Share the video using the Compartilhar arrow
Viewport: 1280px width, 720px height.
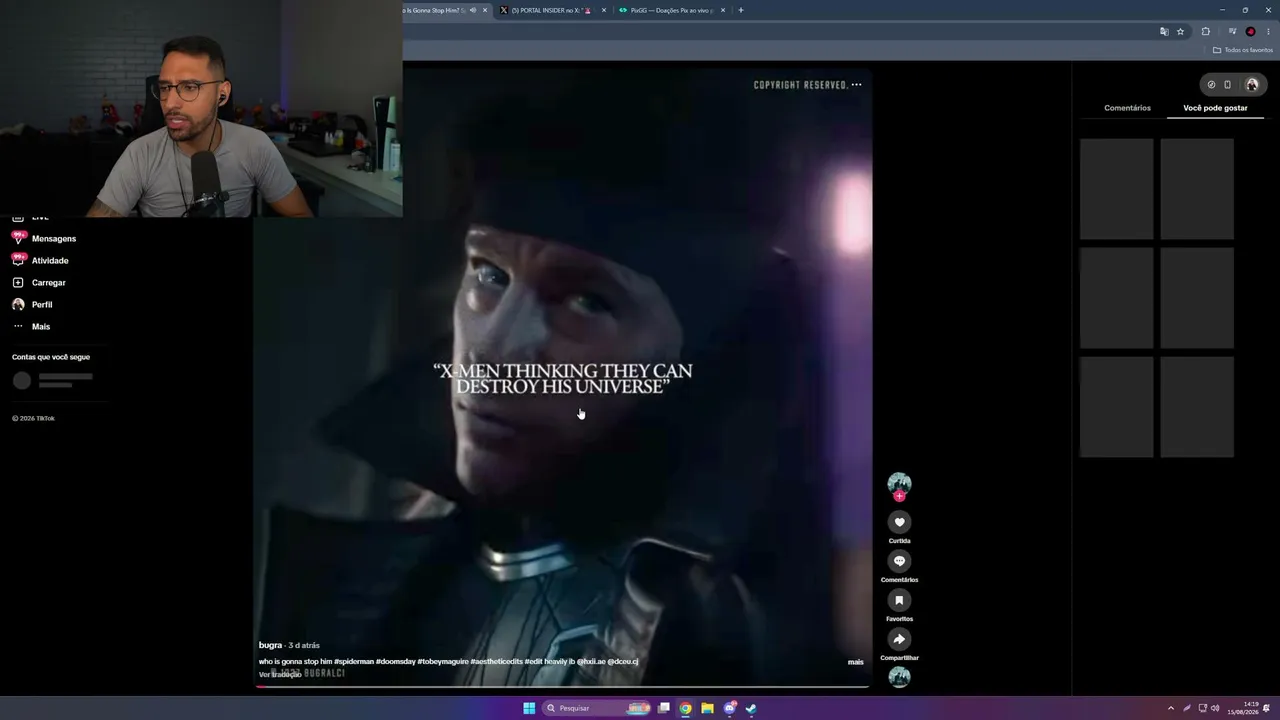899,639
